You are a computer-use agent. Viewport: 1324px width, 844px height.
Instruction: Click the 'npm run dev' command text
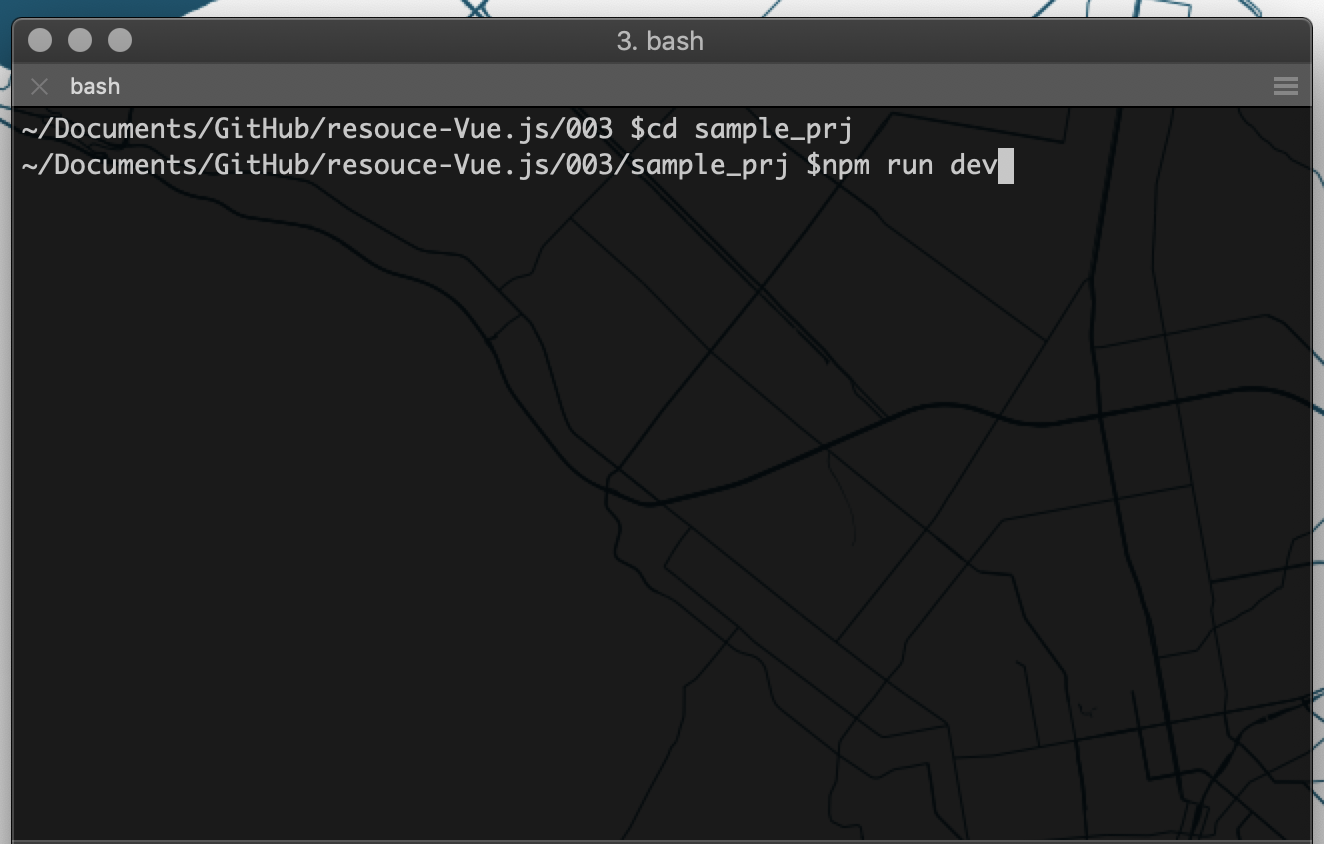click(909, 165)
